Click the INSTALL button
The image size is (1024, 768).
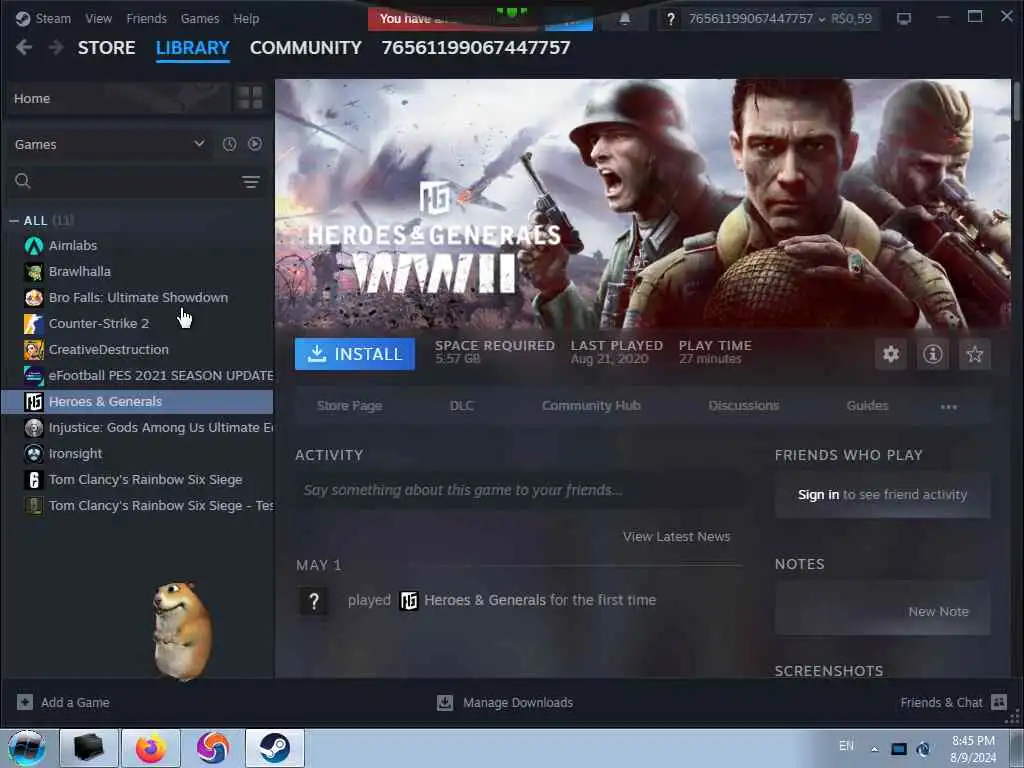coord(355,354)
